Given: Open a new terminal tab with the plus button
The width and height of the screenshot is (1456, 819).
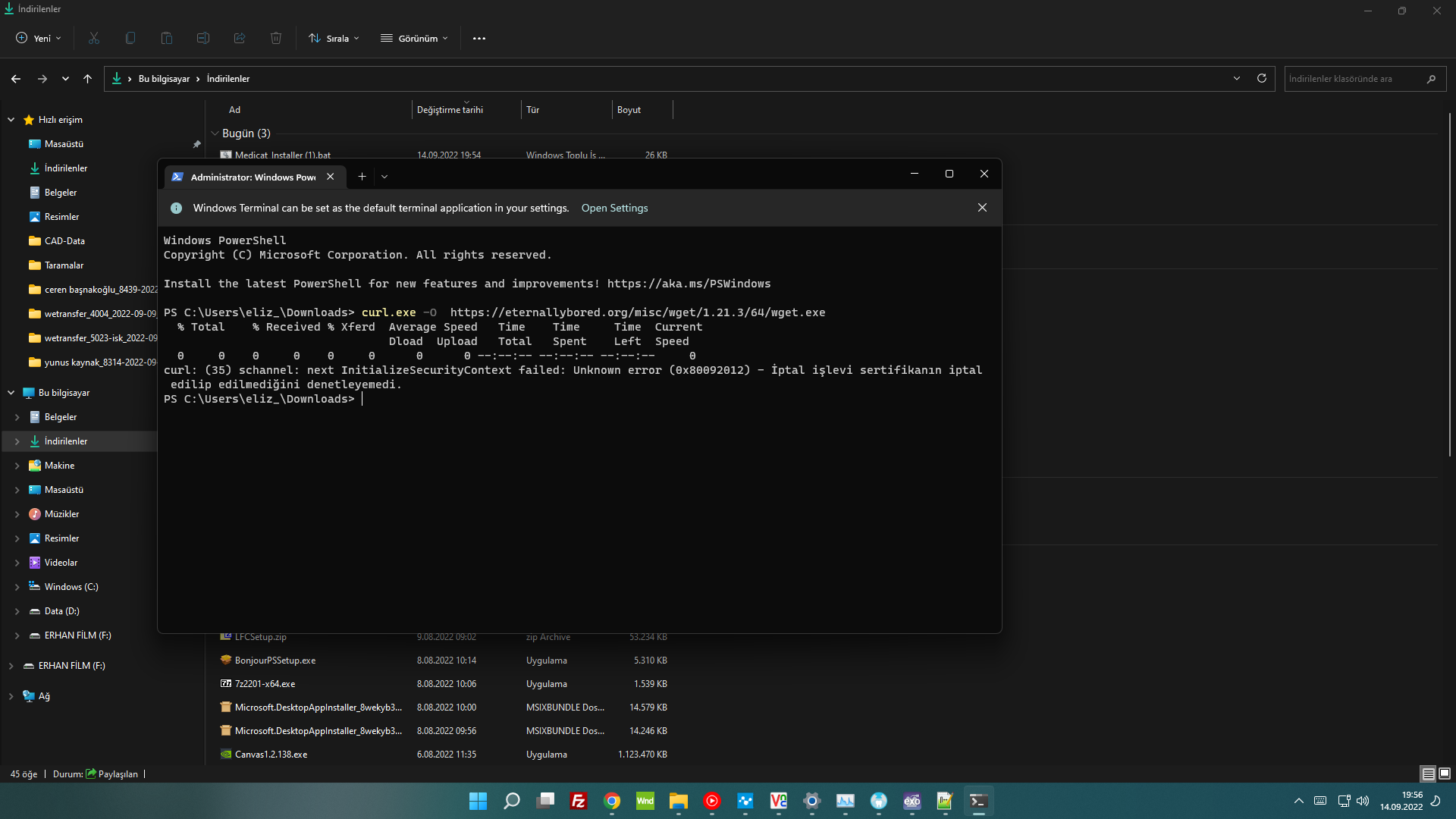Looking at the screenshot, I should 362,176.
